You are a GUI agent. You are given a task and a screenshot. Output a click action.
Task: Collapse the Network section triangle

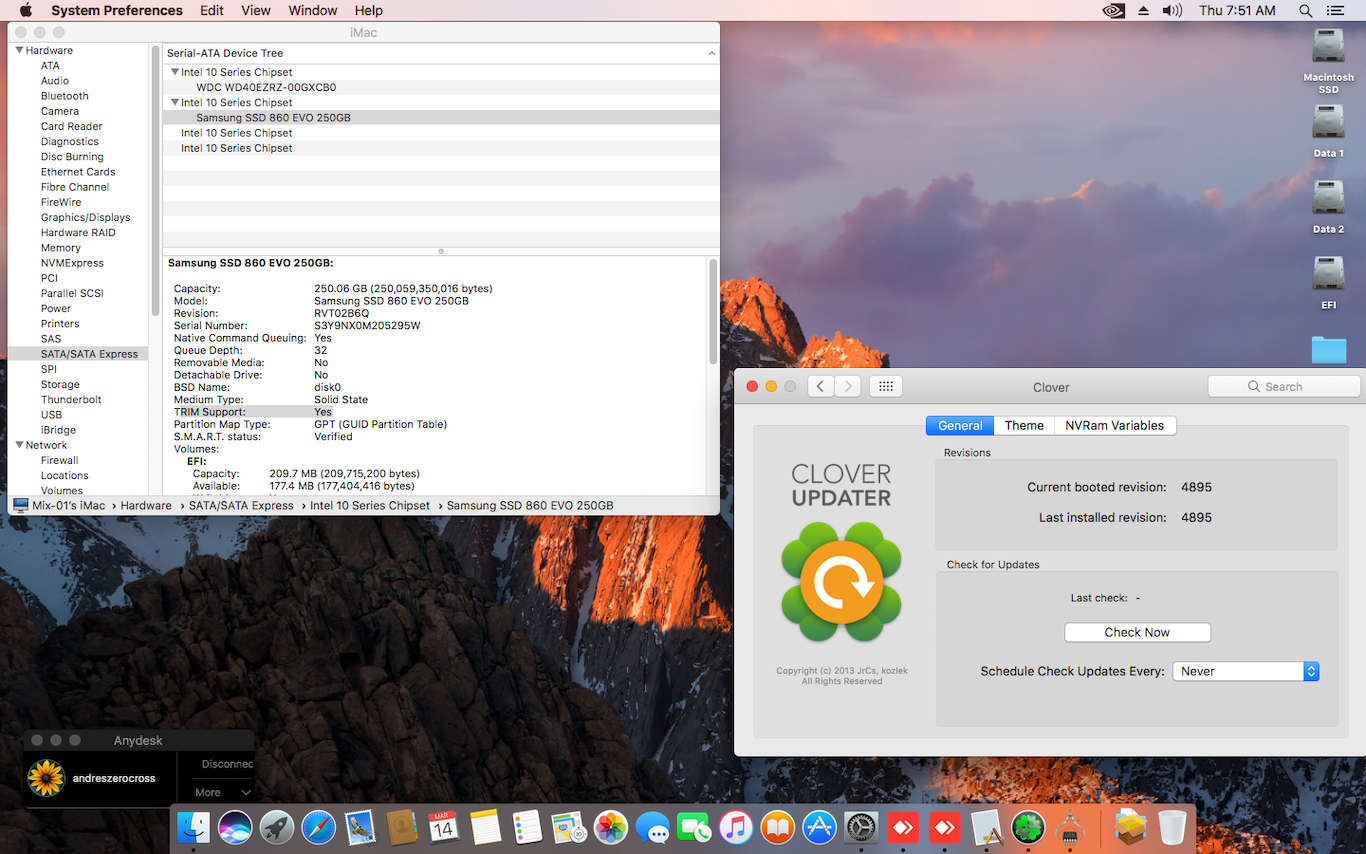pyautogui.click(x=19, y=445)
